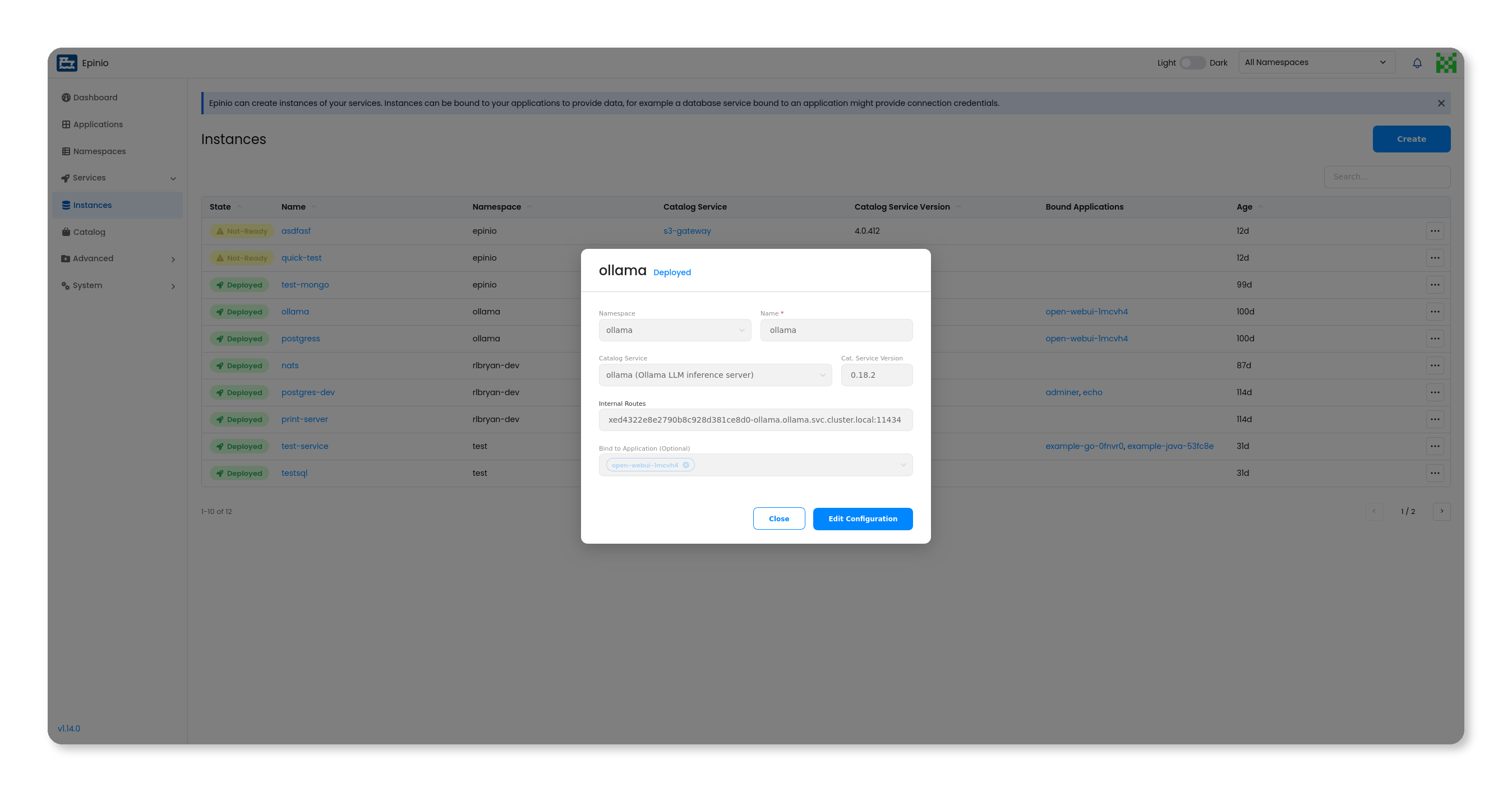
Task: Open adminer bound application link
Action: click(x=1062, y=392)
